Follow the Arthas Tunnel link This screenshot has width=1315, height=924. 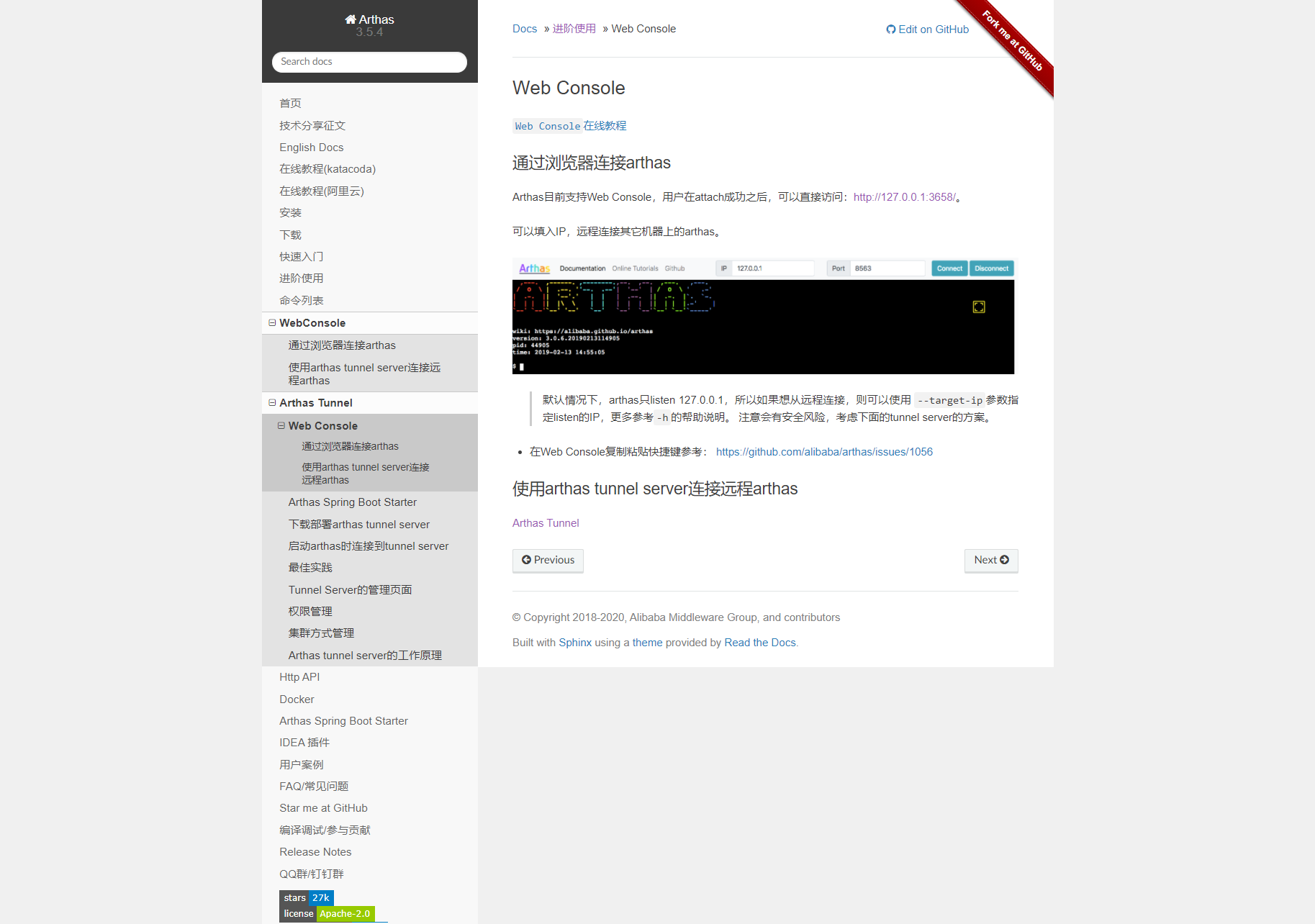545,522
